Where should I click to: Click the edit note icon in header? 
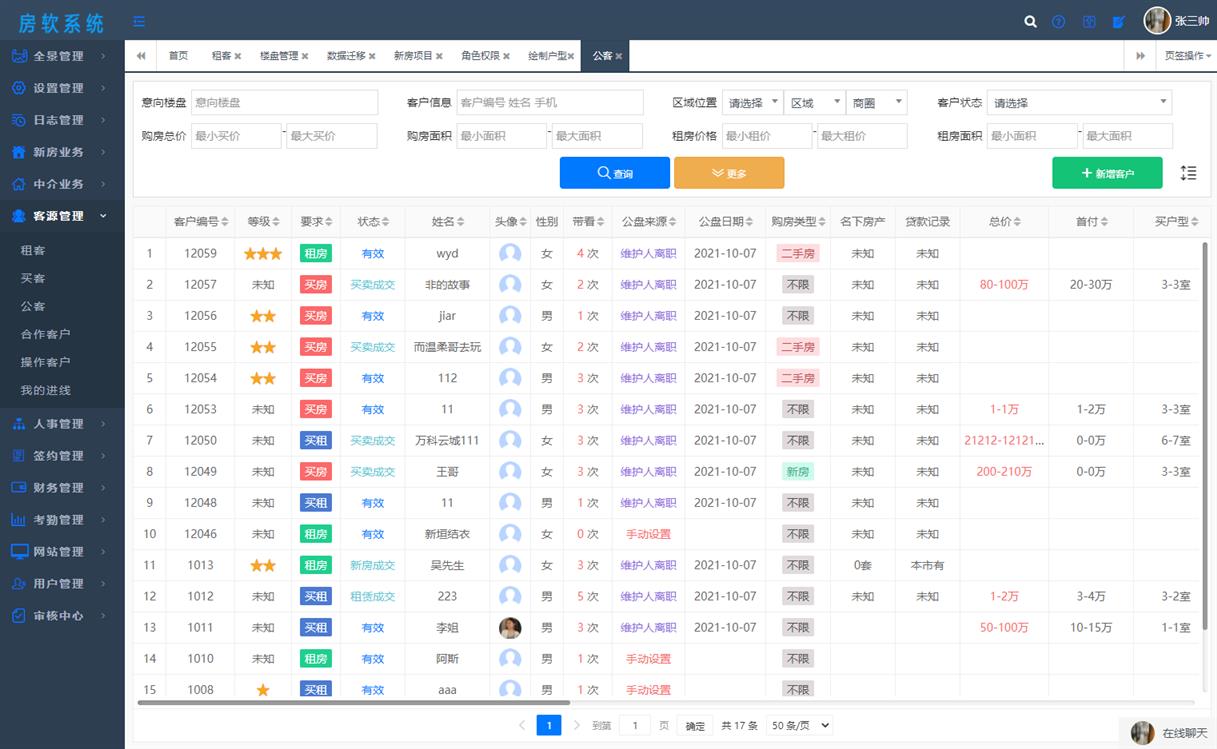pyautogui.click(x=1119, y=21)
